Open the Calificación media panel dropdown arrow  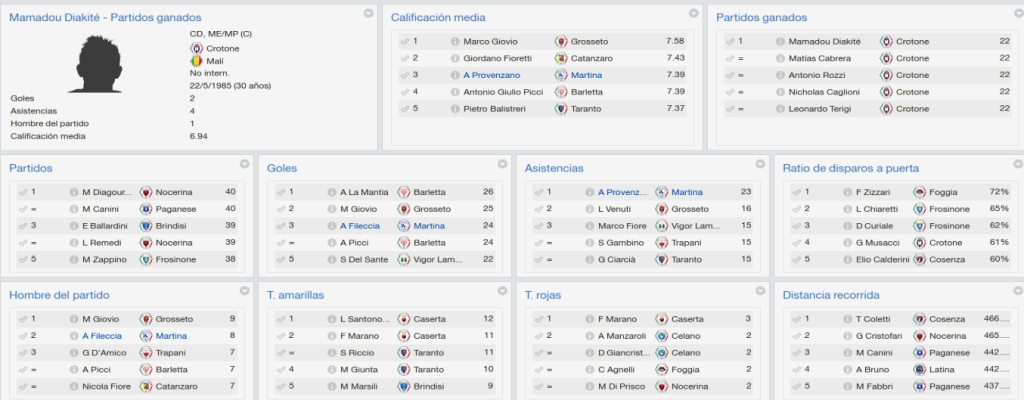click(x=694, y=13)
